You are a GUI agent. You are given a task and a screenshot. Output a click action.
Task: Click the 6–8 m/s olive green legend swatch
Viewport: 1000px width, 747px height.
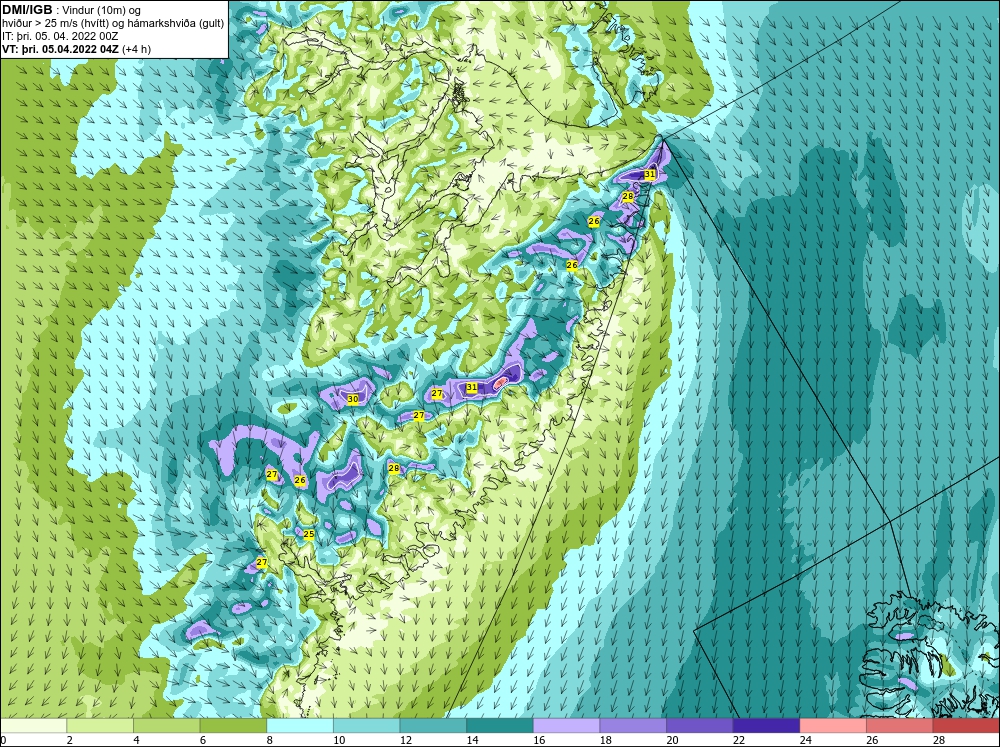(x=233, y=726)
